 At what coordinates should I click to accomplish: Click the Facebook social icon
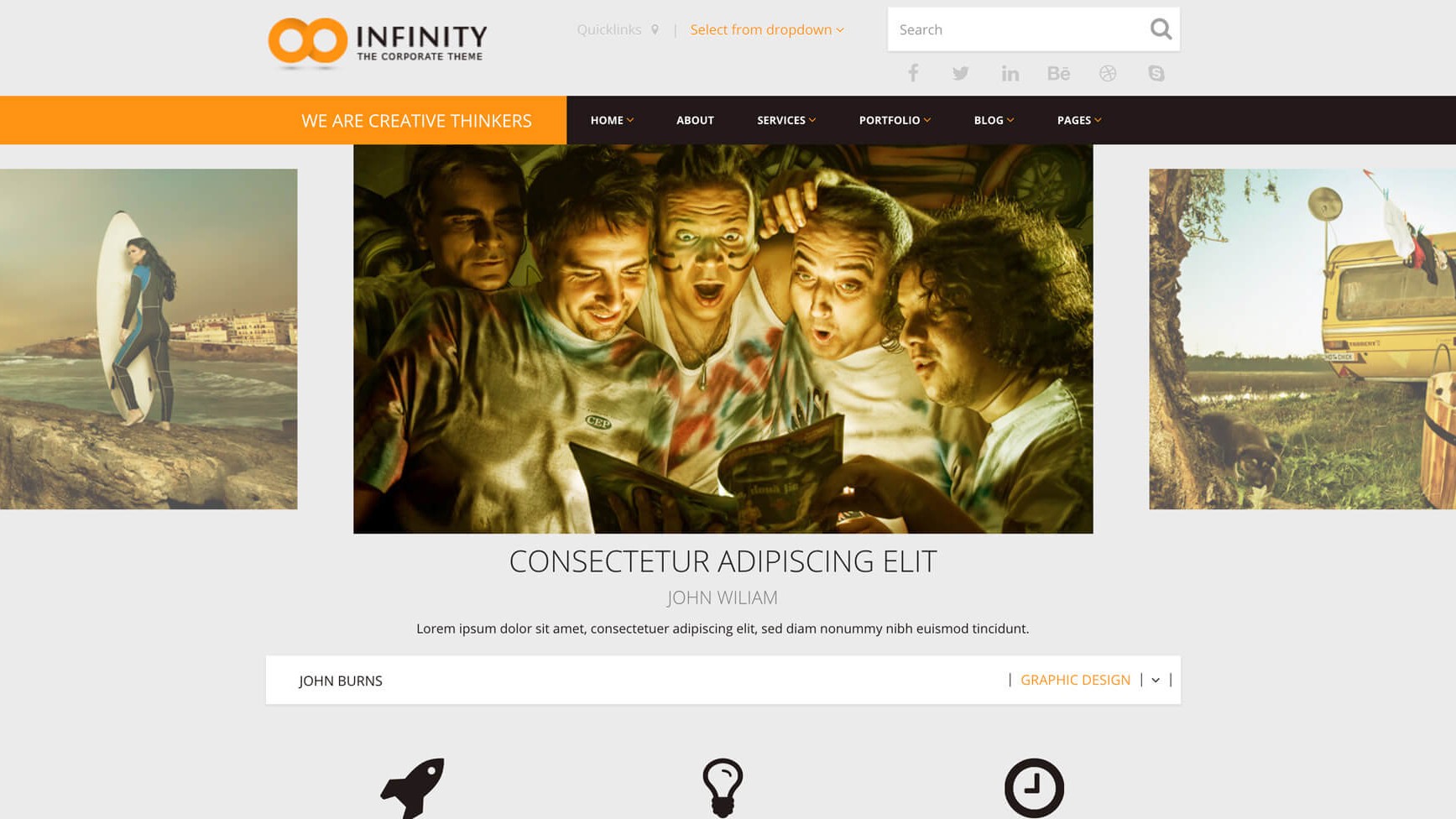pos(913,73)
